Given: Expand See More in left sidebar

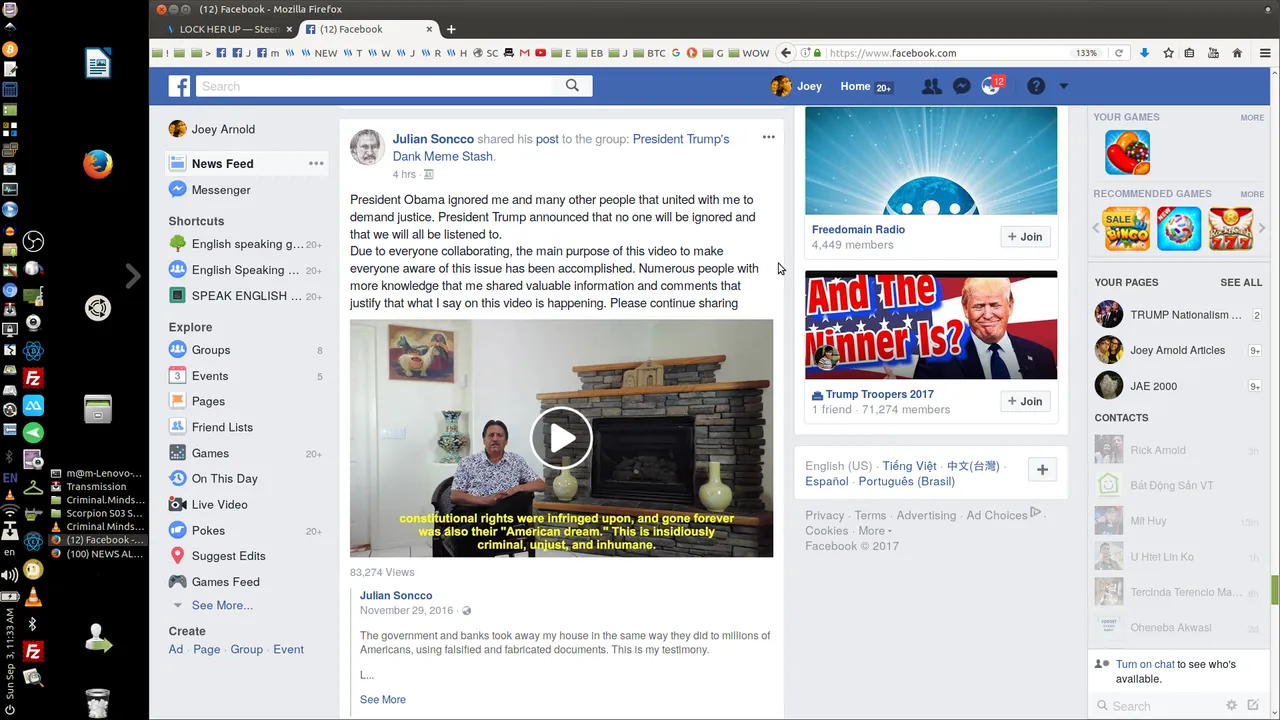Looking at the screenshot, I should coord(222,605).
